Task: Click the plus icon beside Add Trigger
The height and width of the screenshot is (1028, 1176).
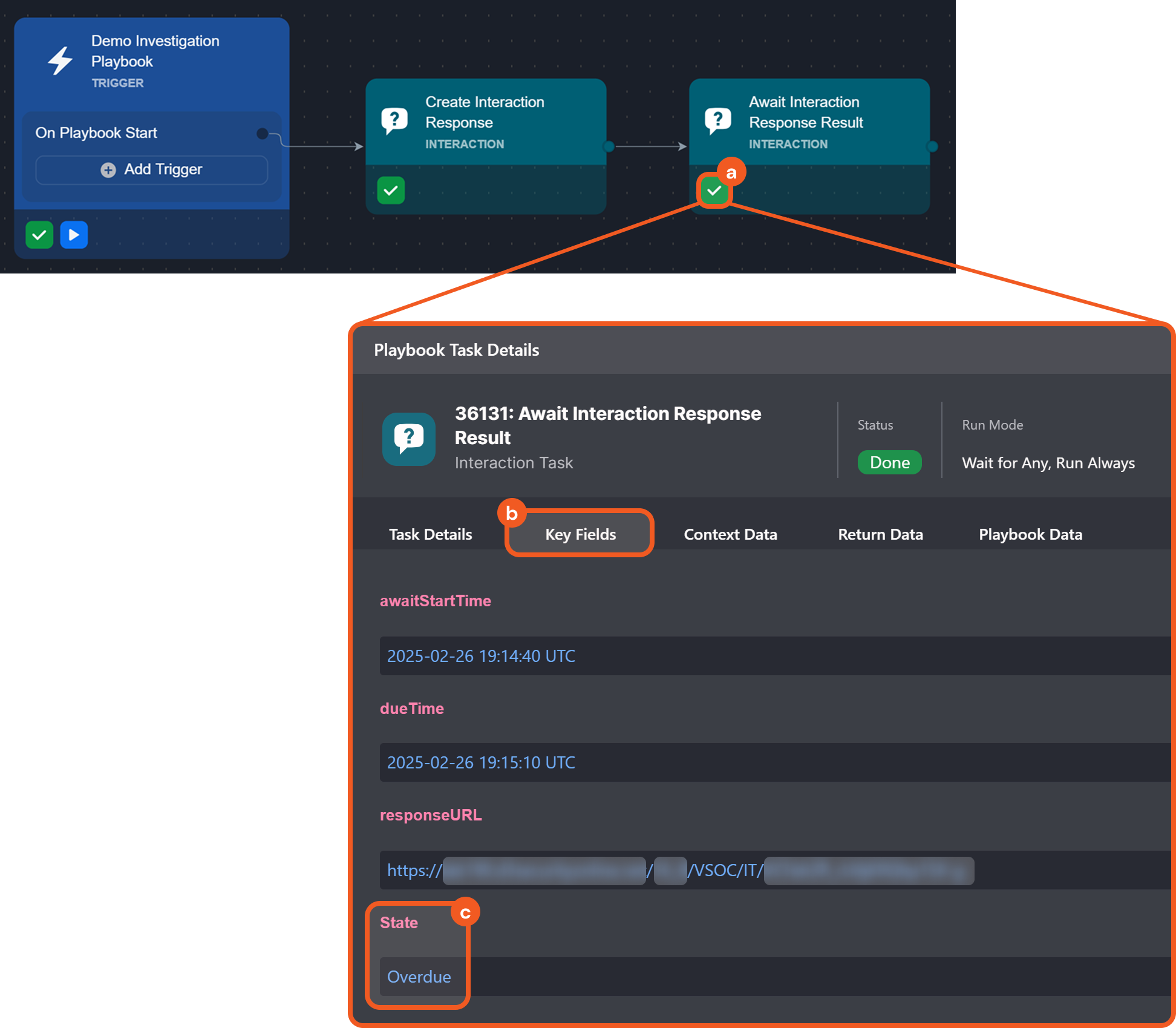Action: coord(108,170)
